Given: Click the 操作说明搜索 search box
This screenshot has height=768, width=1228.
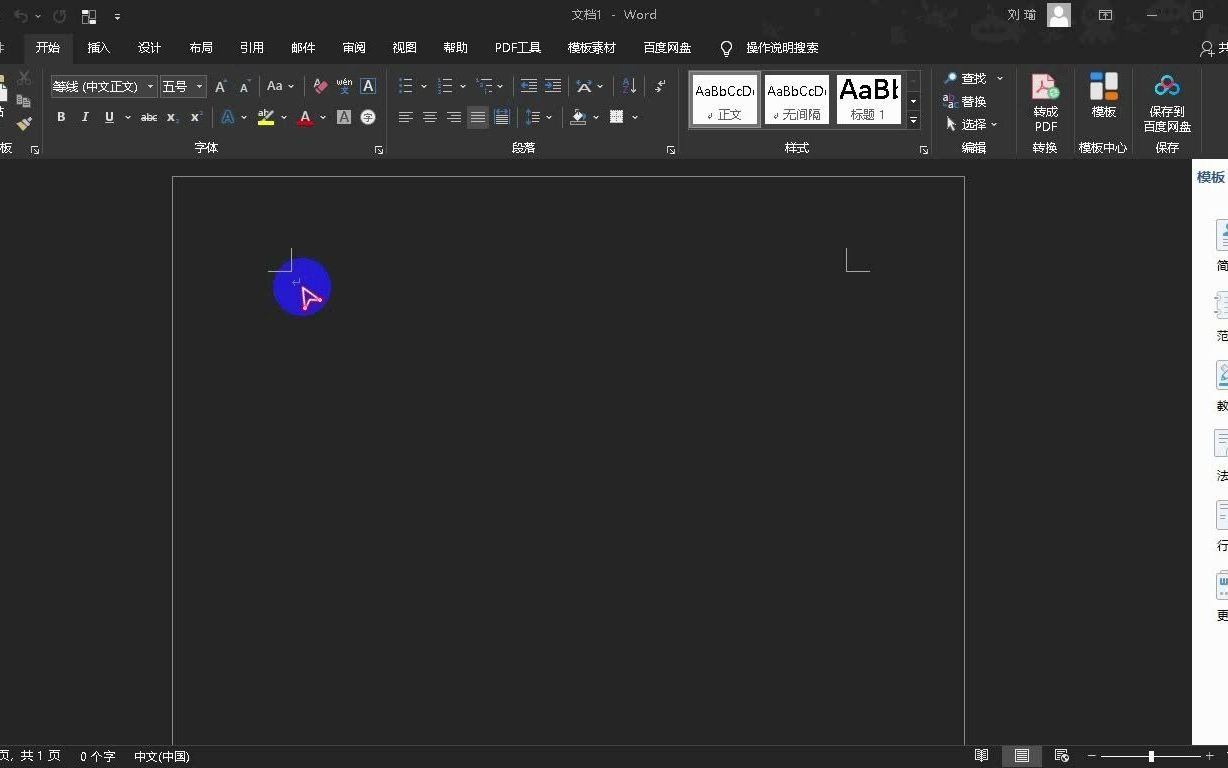Looking at the screenshot, I should pos(769,47).
